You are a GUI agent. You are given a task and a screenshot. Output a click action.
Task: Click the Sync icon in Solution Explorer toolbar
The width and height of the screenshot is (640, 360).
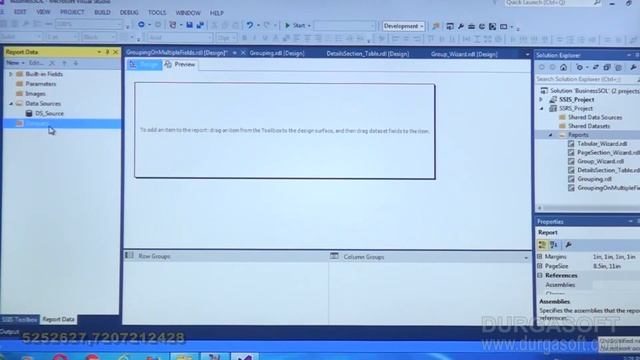(596, 67)
